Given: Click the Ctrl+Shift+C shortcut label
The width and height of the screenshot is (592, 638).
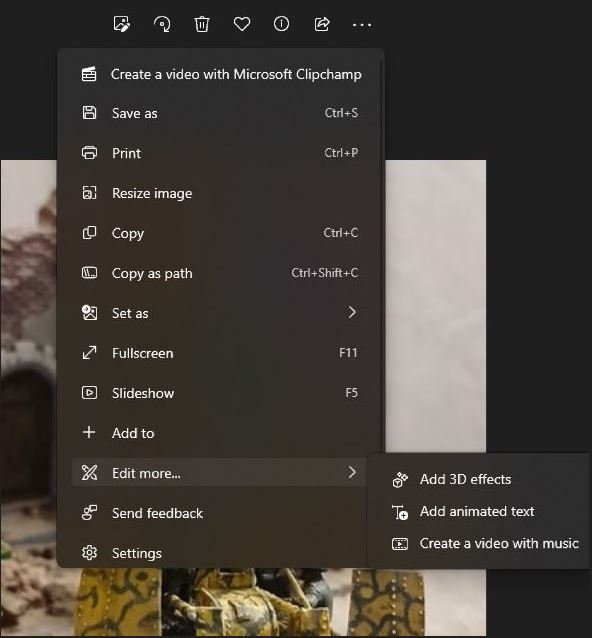Looking at the screenshot, I should click(x=325, y=273).
